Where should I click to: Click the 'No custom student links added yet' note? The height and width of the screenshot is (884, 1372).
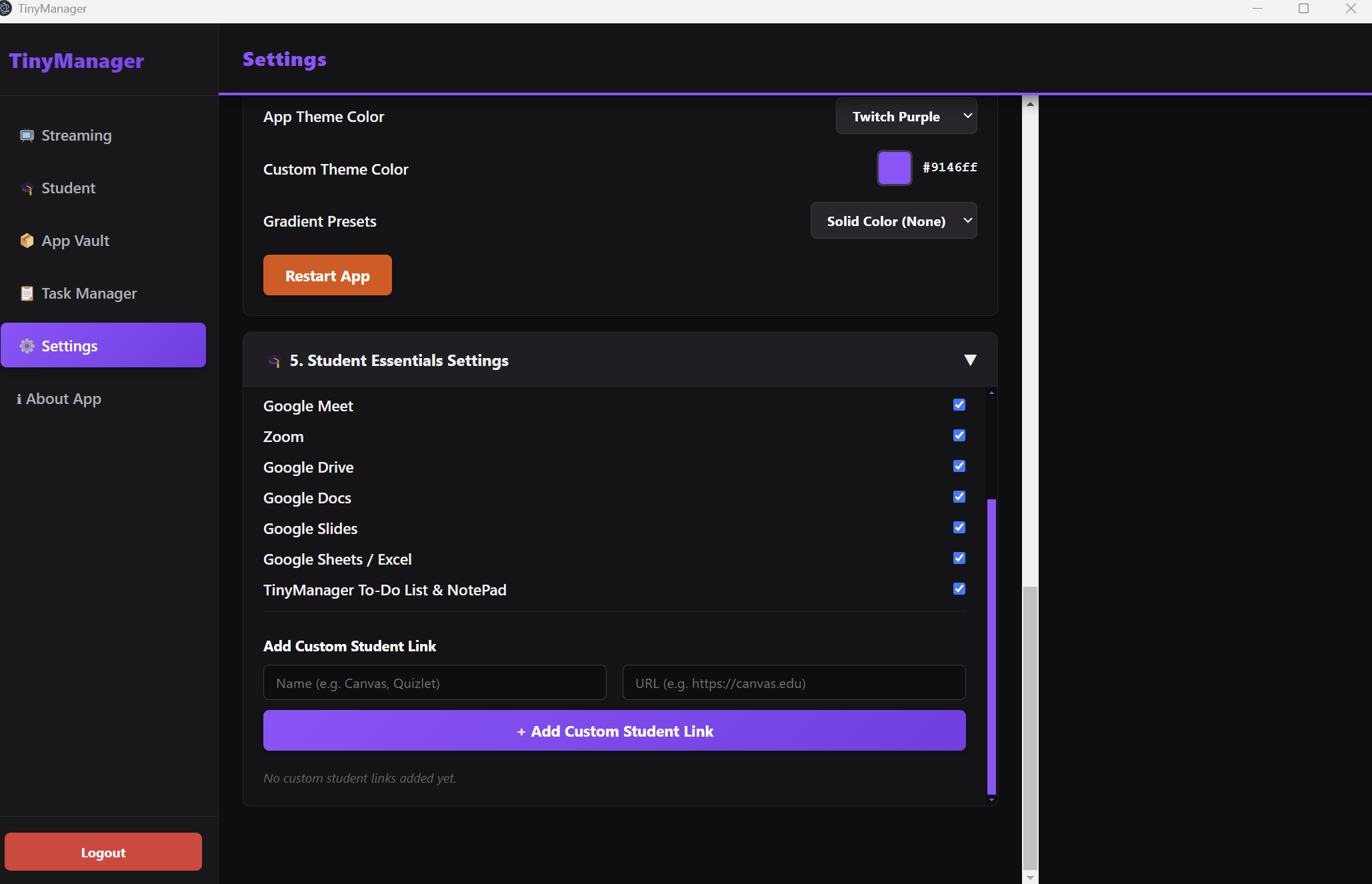[359, 778]
